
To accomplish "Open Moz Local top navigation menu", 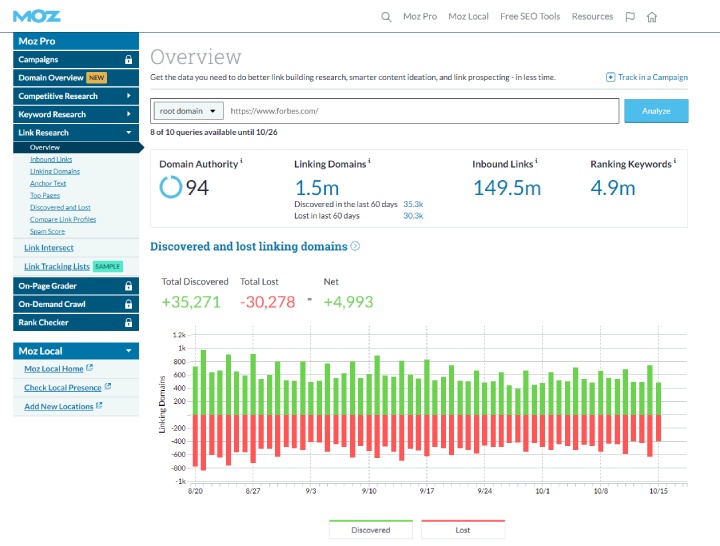I will (468, 17).
